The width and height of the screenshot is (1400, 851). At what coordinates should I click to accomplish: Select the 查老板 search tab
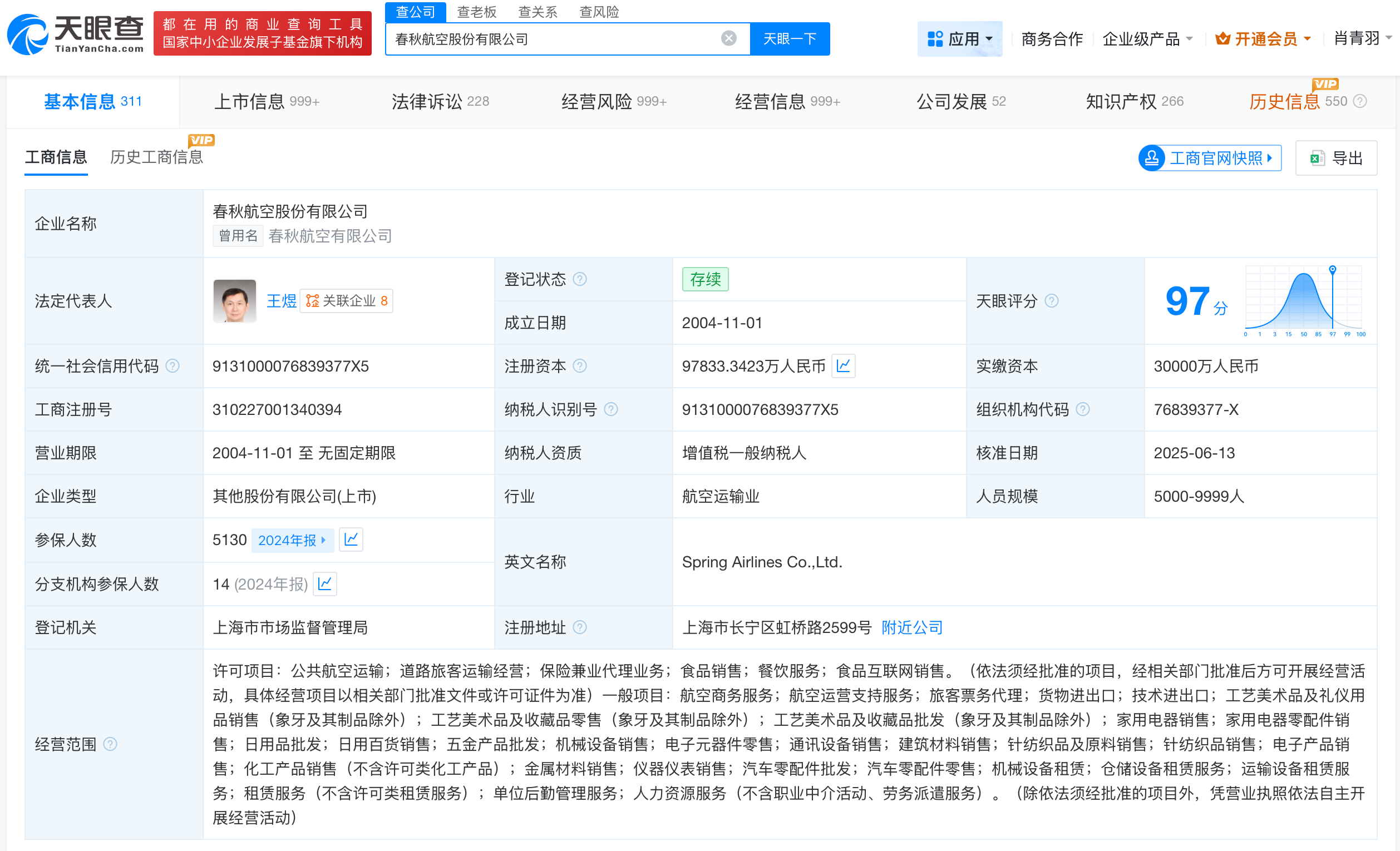click(x=477, y=11)
